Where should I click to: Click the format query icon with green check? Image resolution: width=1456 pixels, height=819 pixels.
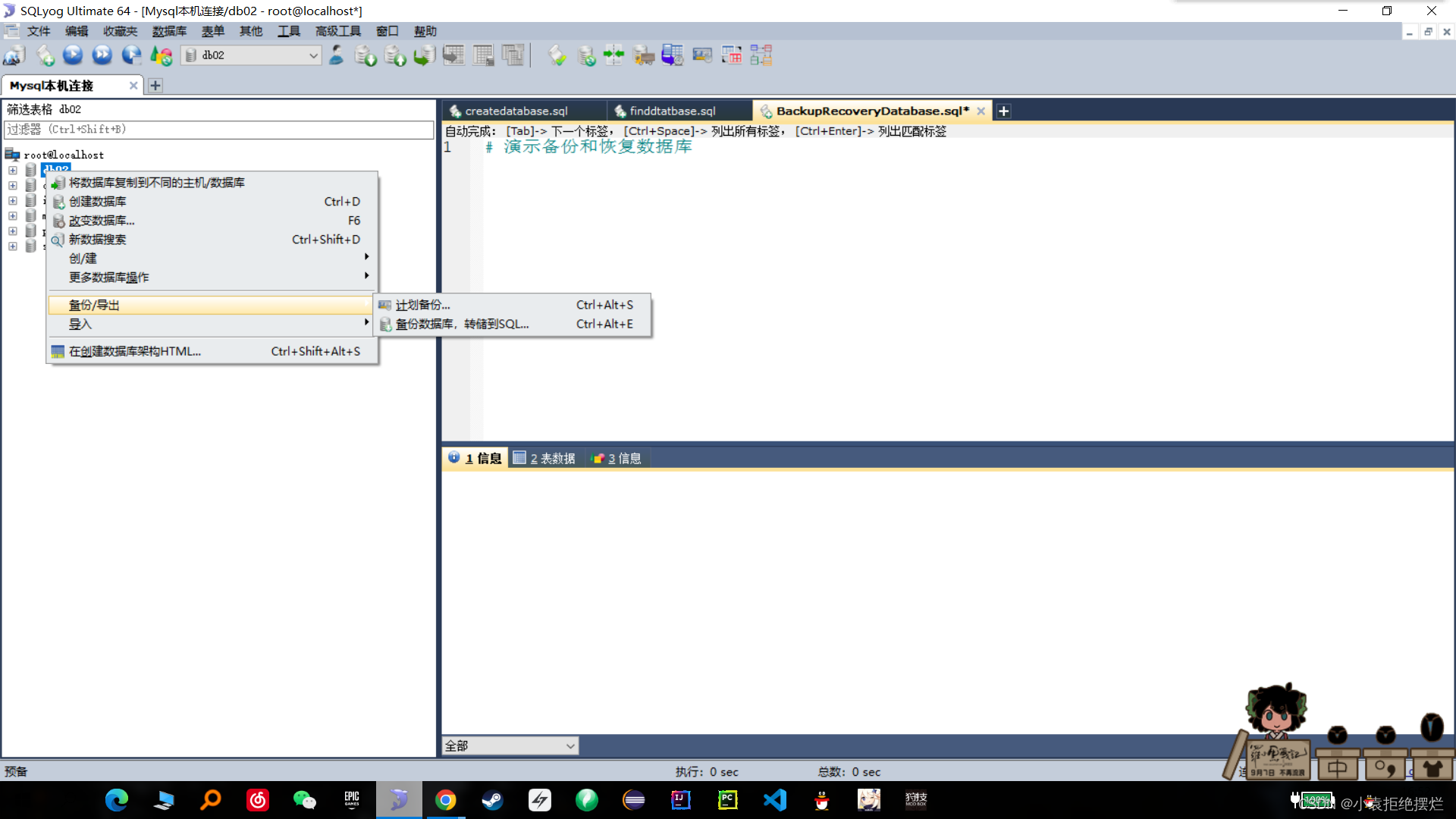(x=557, y=55)
